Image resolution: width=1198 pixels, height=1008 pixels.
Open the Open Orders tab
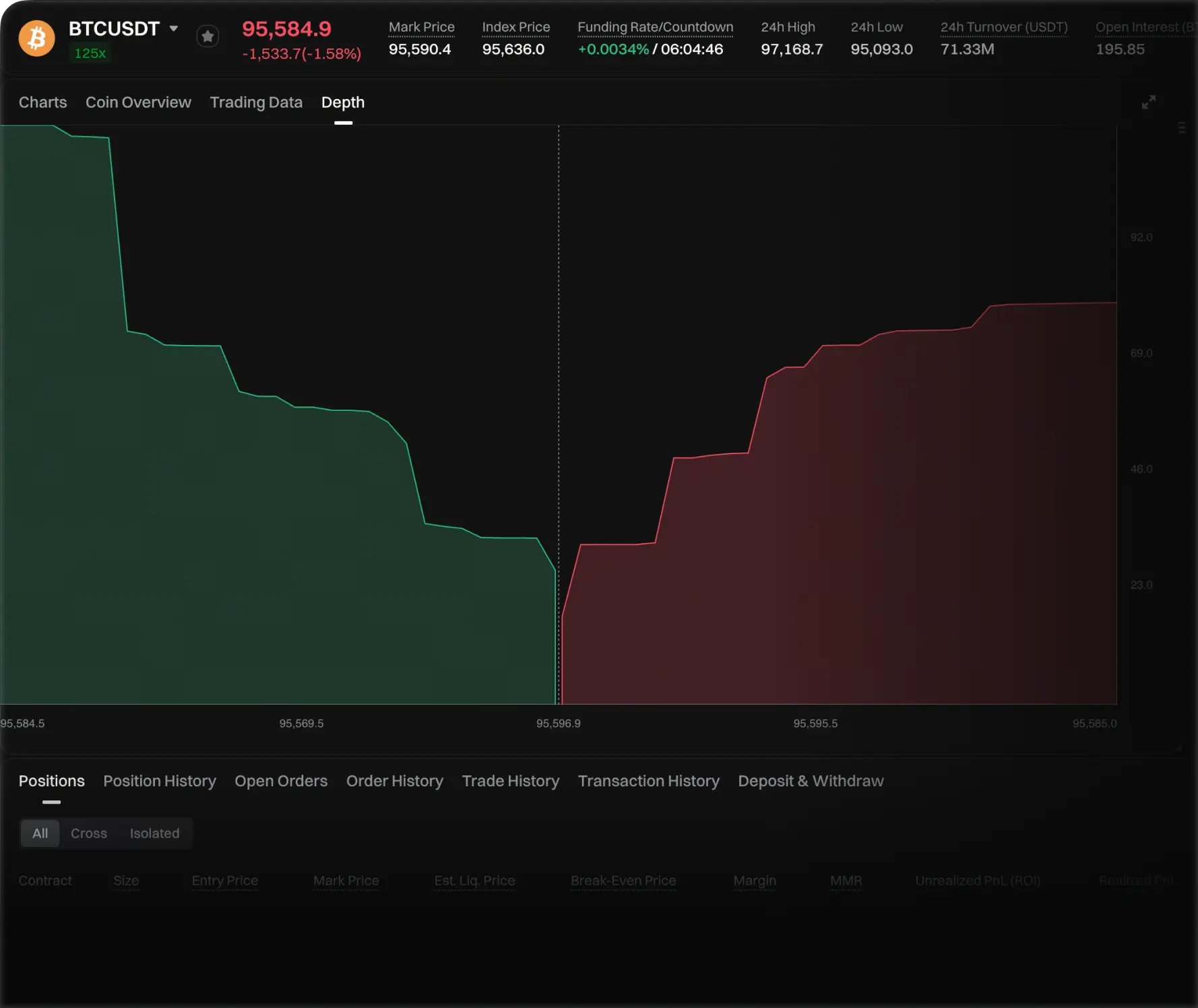pos(281,781)
